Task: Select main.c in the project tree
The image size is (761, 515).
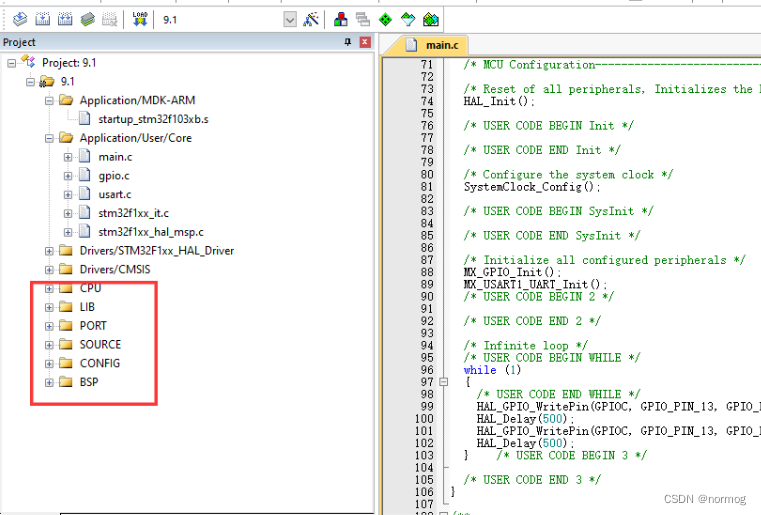Action: (115, 157)
